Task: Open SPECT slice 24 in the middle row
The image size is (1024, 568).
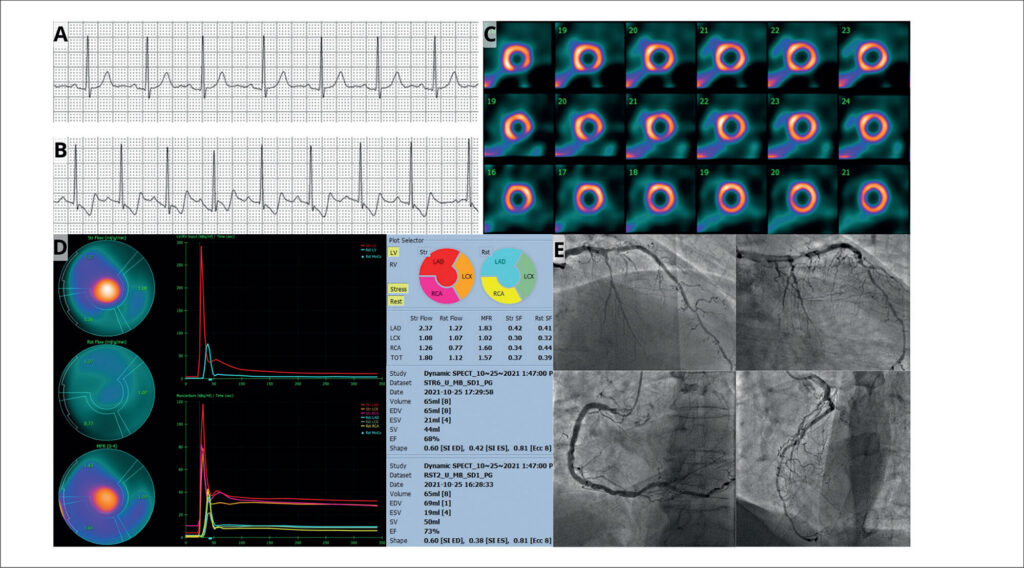Action: pos(873,126)
